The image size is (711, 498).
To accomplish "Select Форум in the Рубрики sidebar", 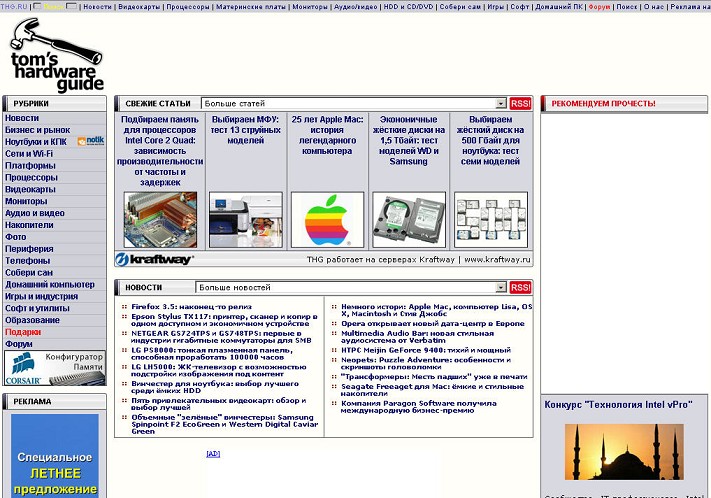I will [x=19, y=344].
